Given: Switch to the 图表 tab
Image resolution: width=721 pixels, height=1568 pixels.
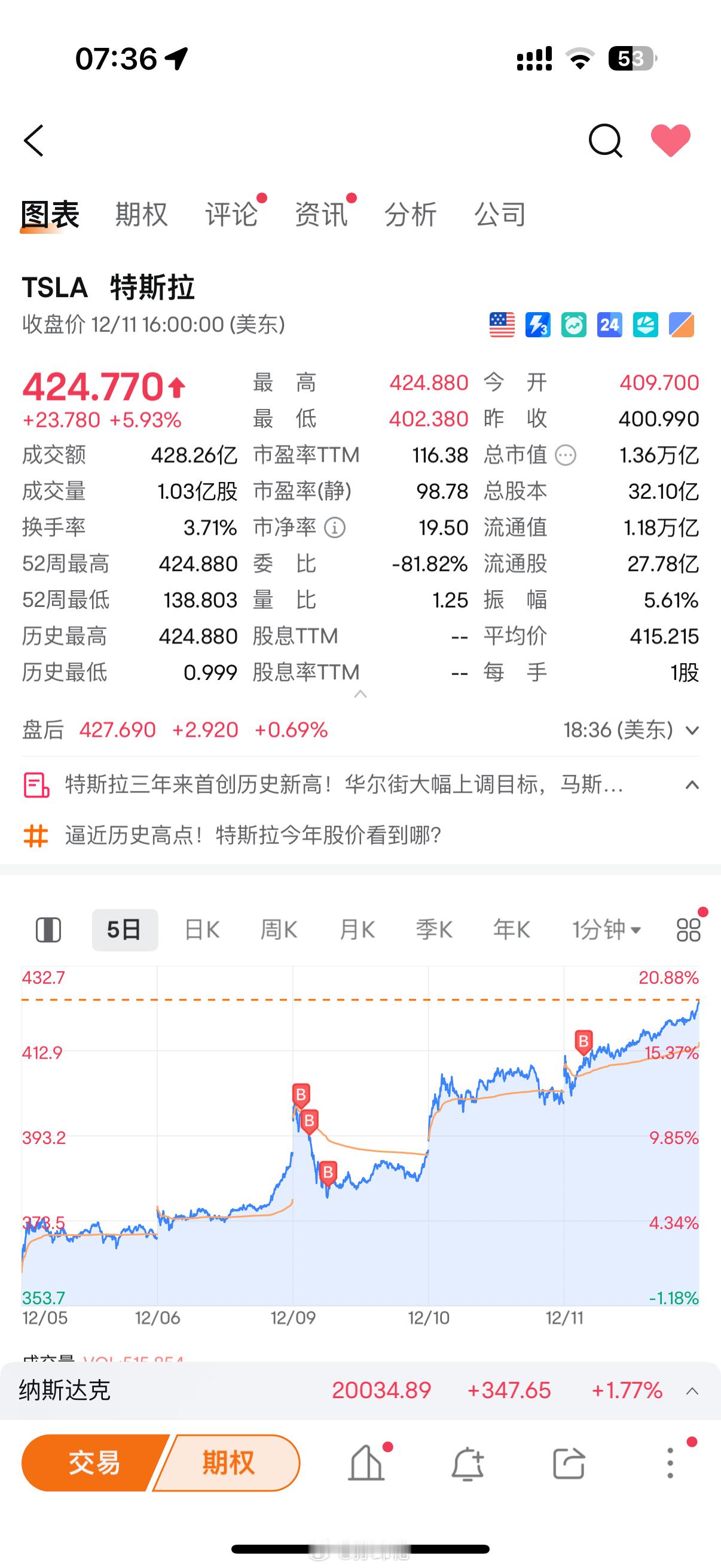Looking at the screenshot, I should tap(50, 215).
